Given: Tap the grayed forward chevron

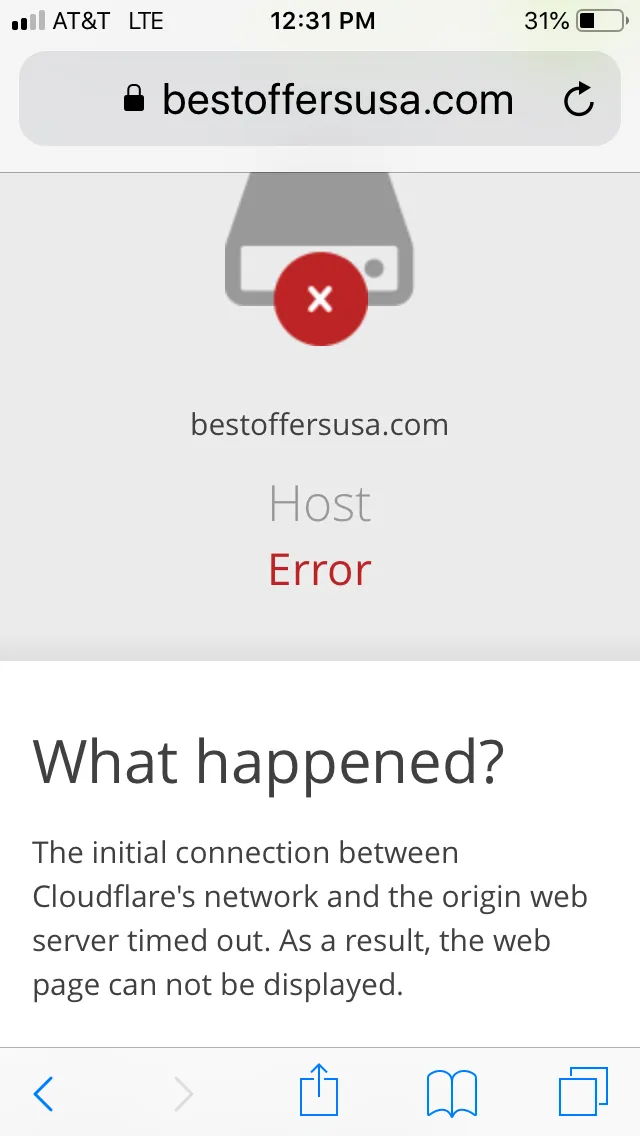Looking at the screenshot, I should [x=183, y=1094].
